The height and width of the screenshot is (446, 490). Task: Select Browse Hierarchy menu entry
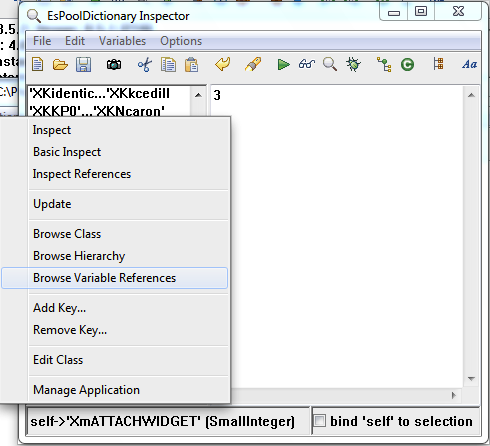click(115, 256)
